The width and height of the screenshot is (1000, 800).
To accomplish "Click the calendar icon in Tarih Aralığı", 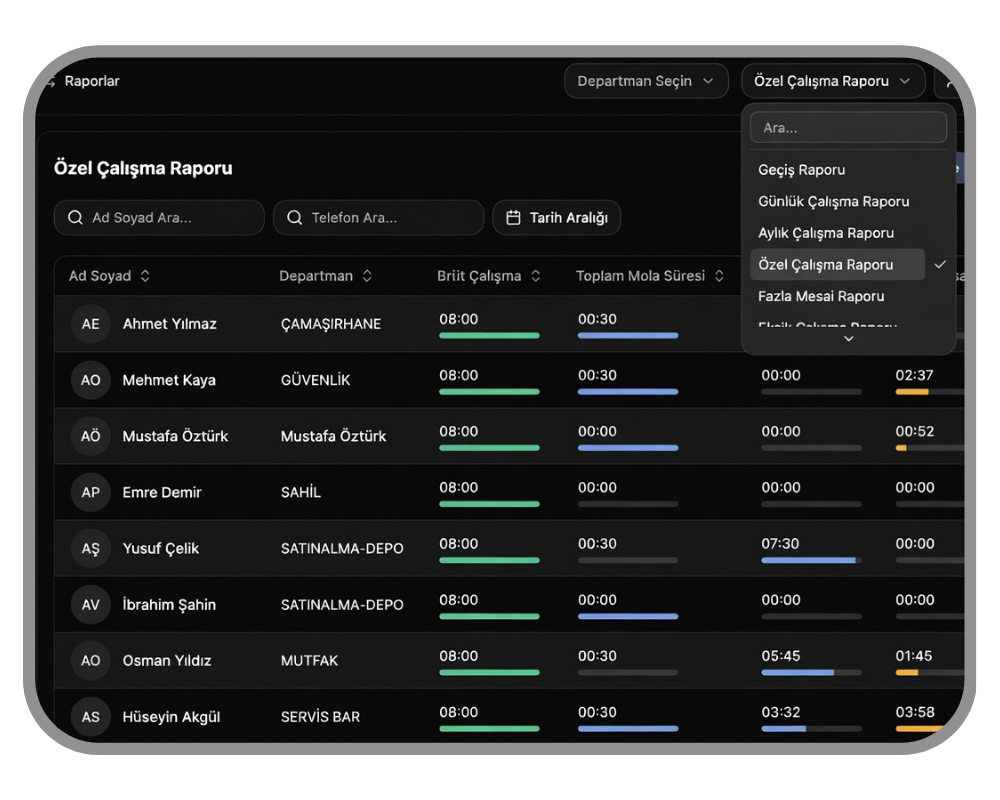I will [x=513, y=218].
